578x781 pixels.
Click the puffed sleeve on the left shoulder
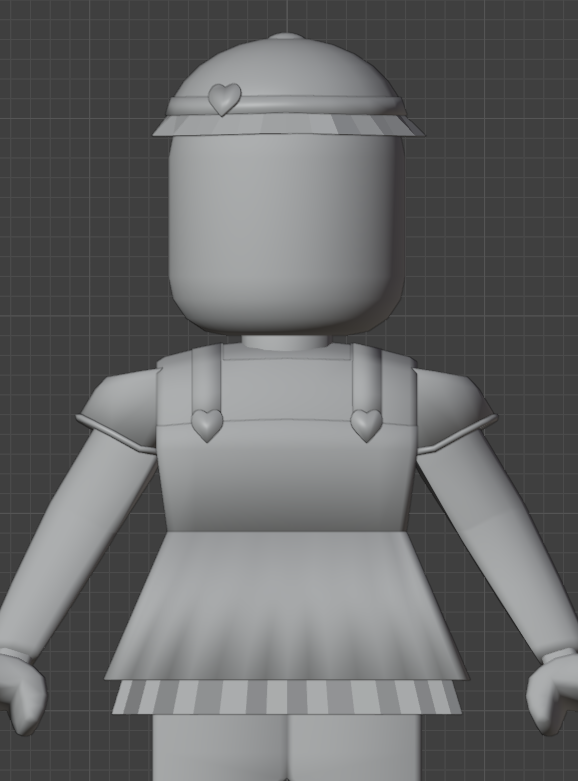click(x=120, y=413)
